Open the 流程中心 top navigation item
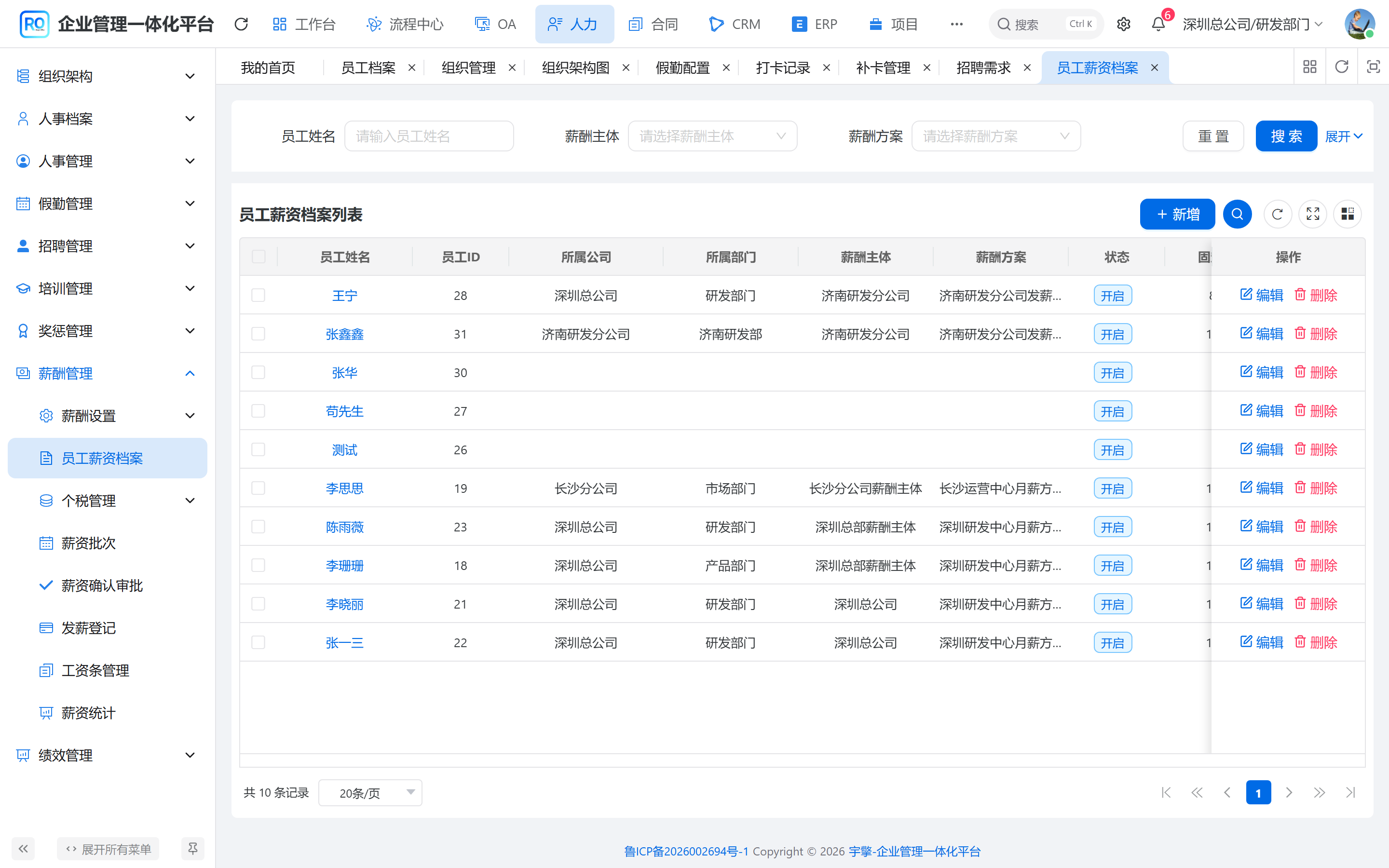 coord(405,24)
